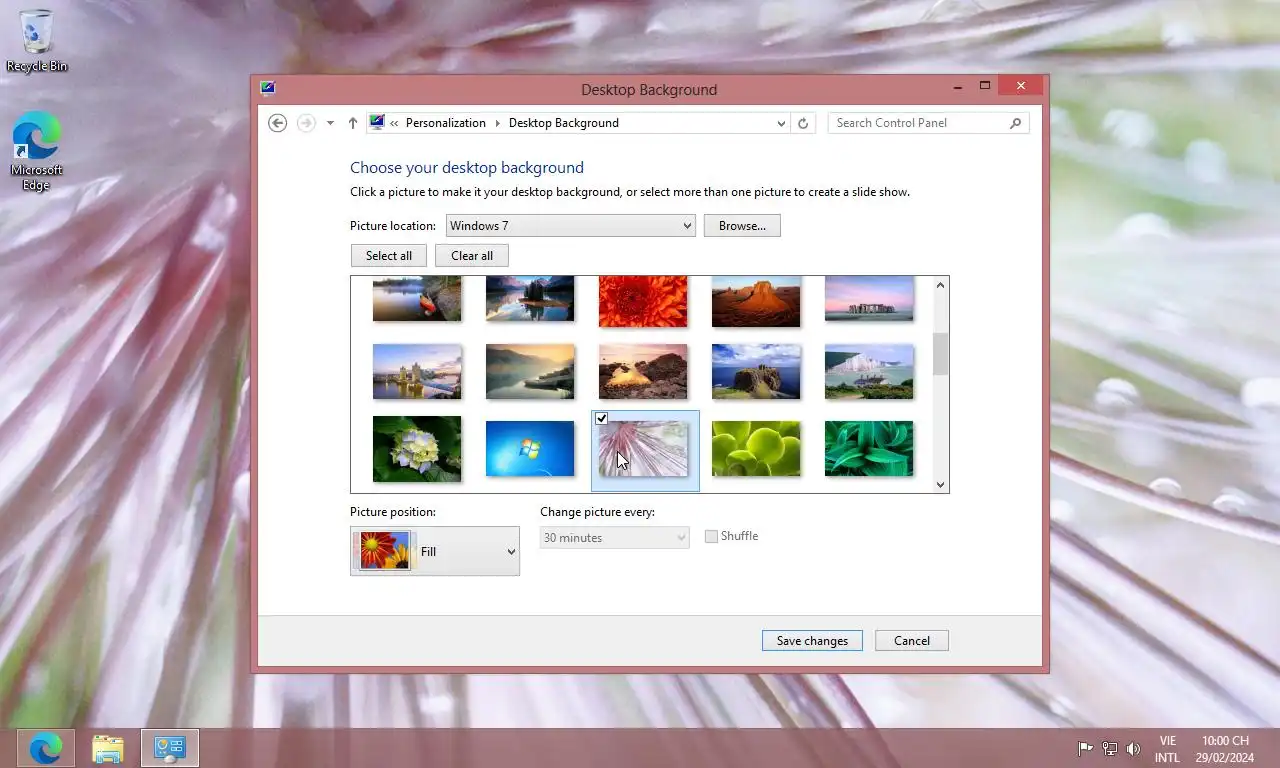Viewport: 1280px width, 768px height.
Task: Click the Action Center flag tray icon
Action: pyautogui.click(x=1085, y=748)
